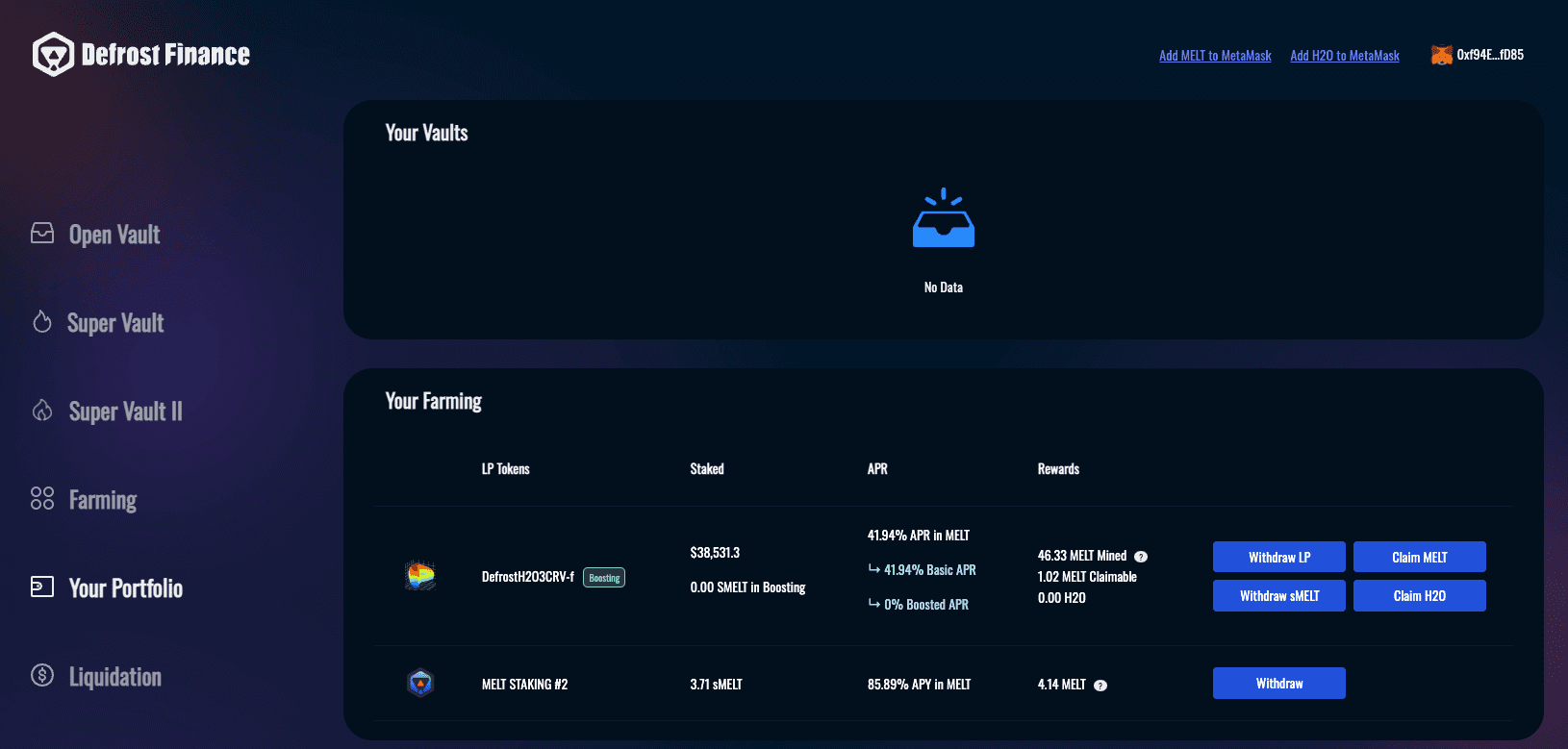
Task: Click the Claim MELT button
Action: tap(1420, 557)
